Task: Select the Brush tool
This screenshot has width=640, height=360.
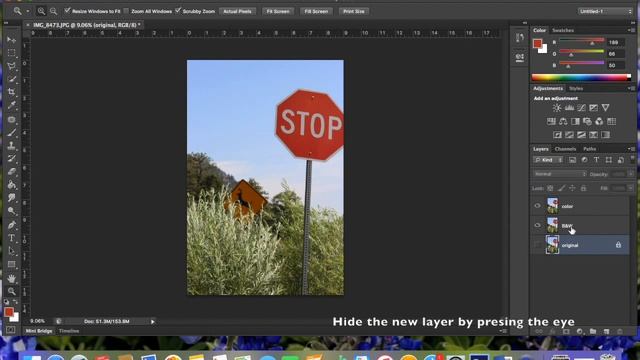Action: (11, 132)
